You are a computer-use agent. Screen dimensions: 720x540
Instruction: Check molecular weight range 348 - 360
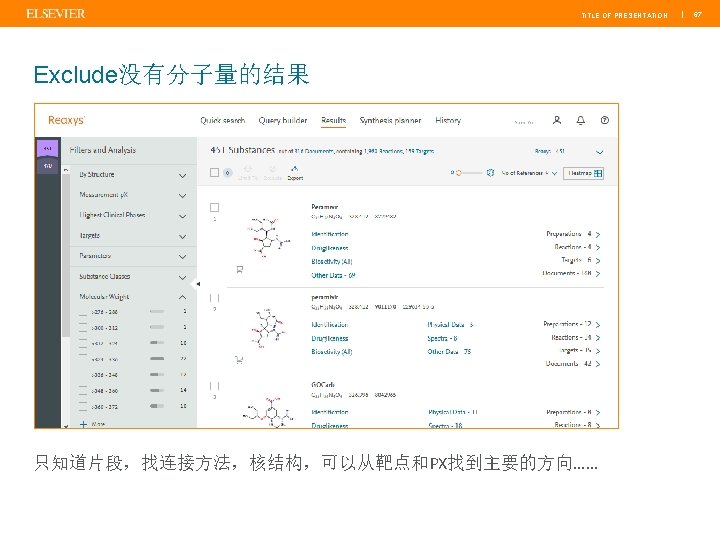click(x=83, y=391)
